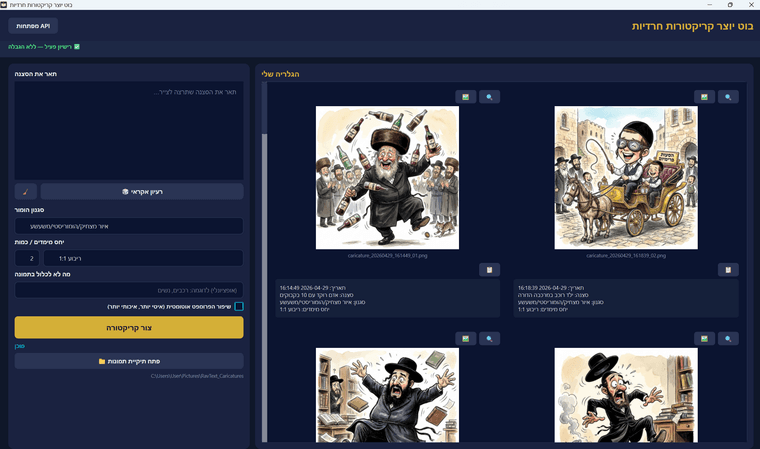Open the aspect ratio dropdown showing 1:1
Screen dimensions: 760x449
click(143, 258)
